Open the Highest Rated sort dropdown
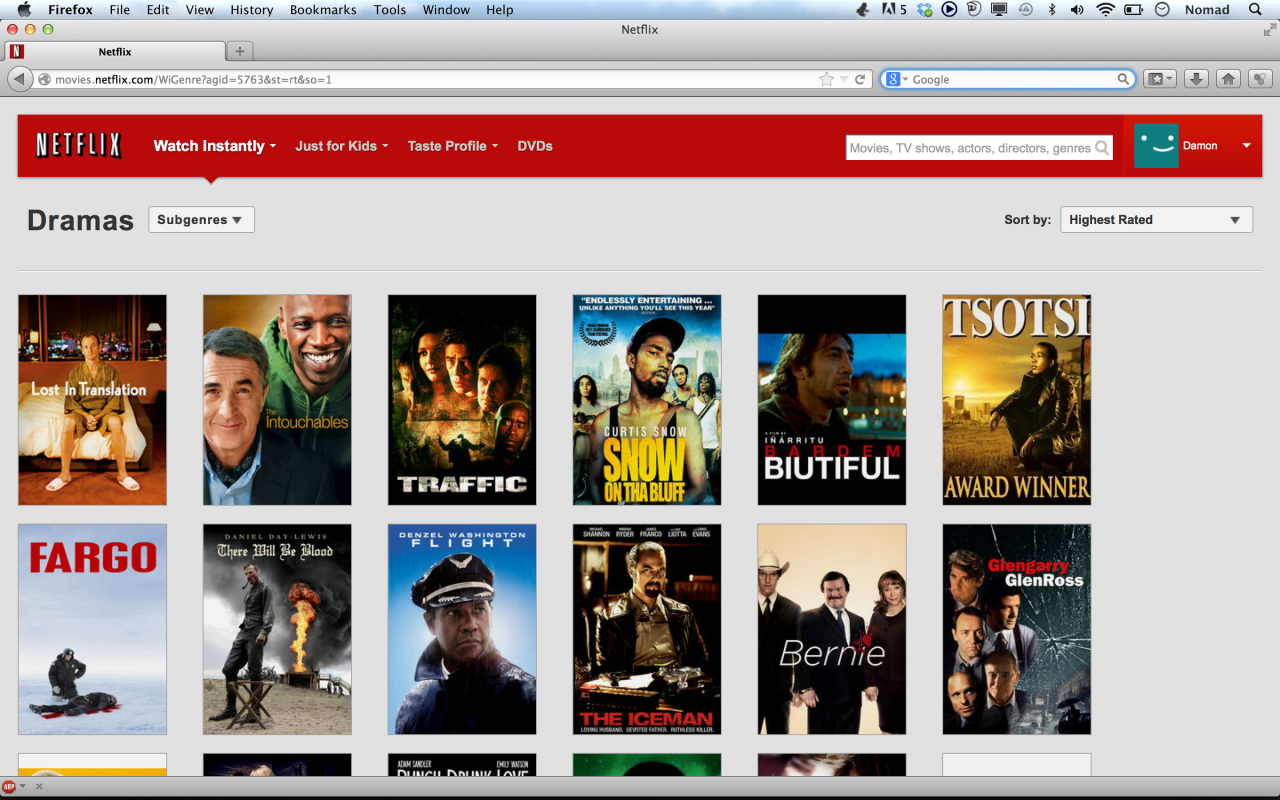1280x800 pixels. pyautogui.click(x=1155, y=220)
